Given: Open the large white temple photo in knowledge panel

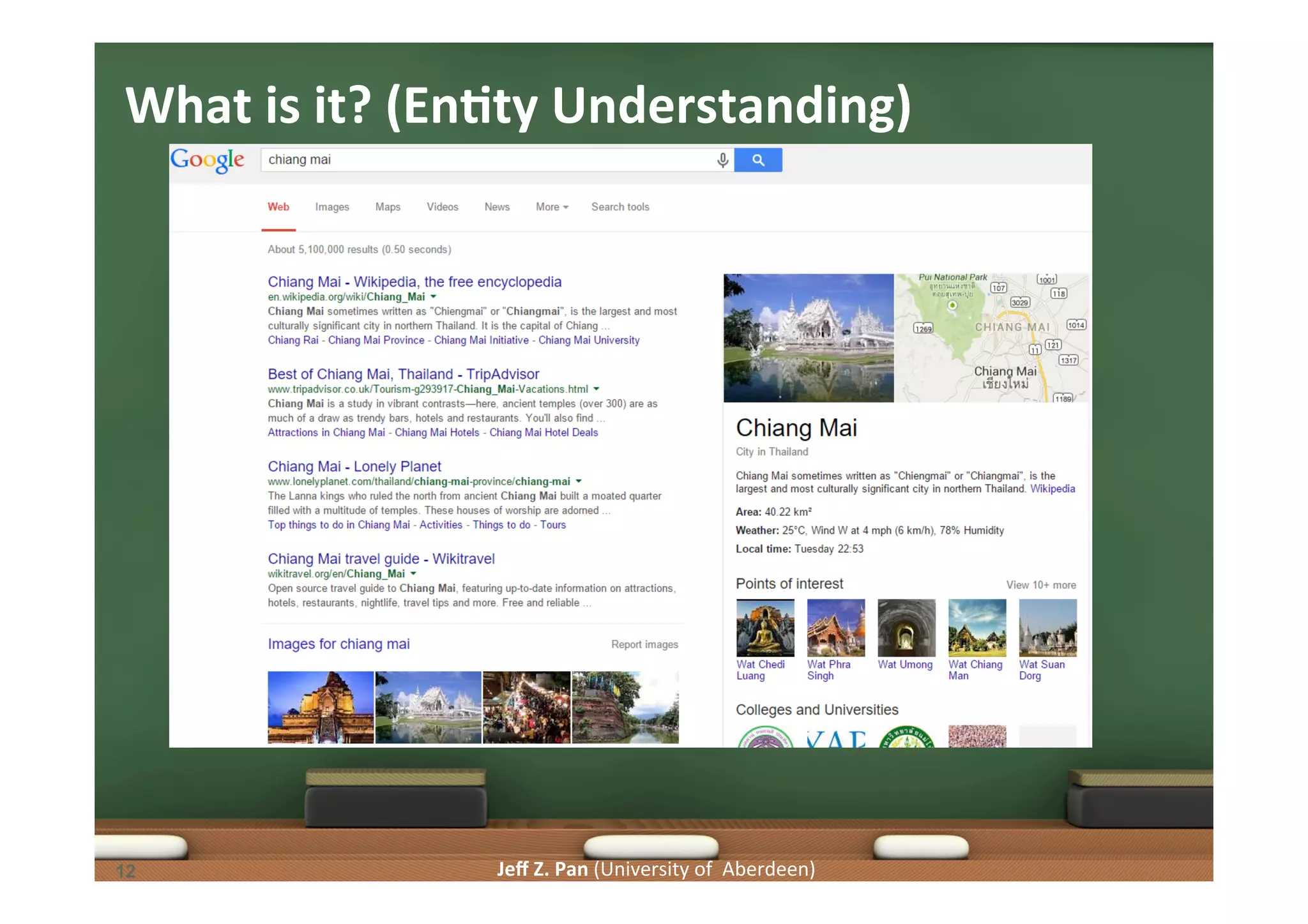Looking at the screenshot, I should [809, 338].
